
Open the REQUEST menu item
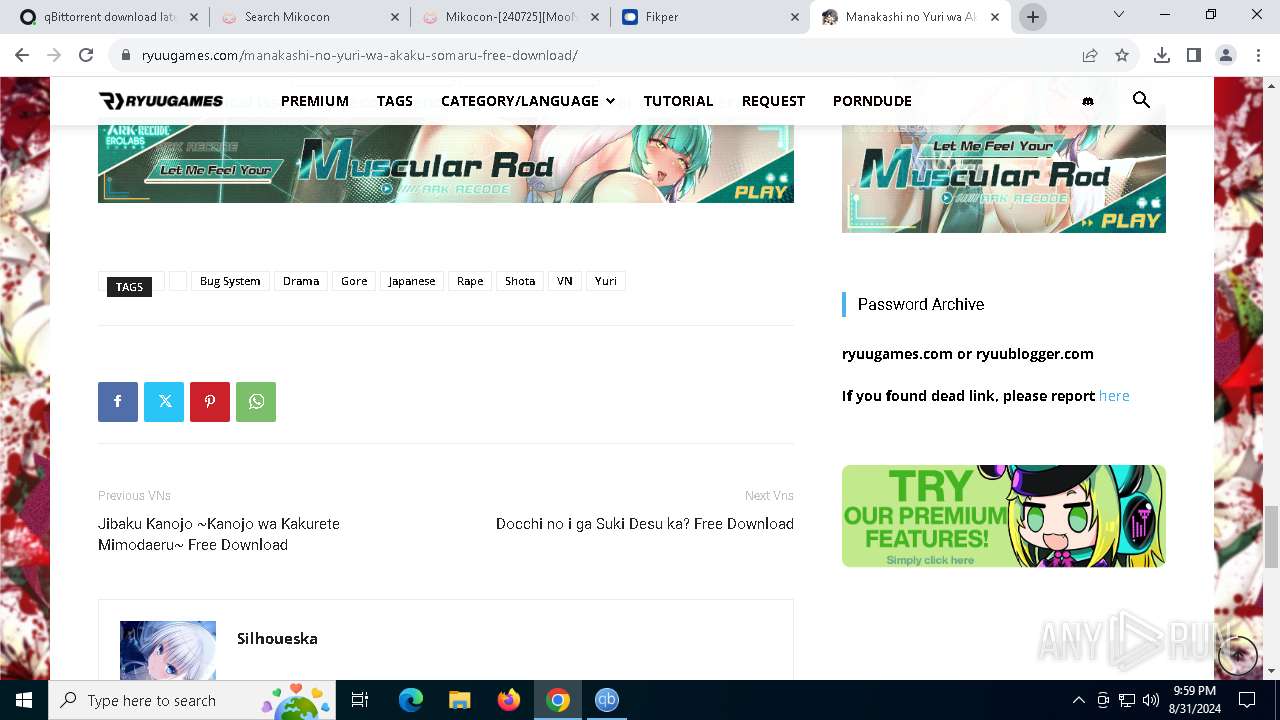(x=773, y=101)
